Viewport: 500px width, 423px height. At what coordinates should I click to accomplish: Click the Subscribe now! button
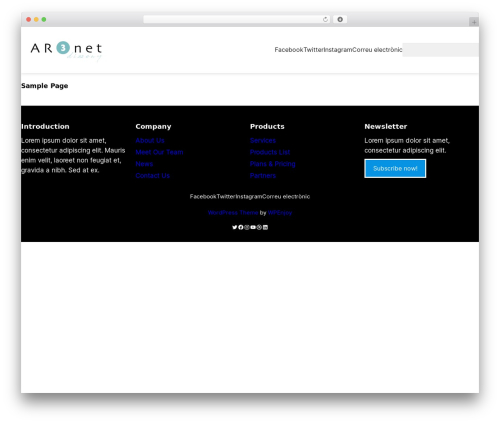pos(395,168)
